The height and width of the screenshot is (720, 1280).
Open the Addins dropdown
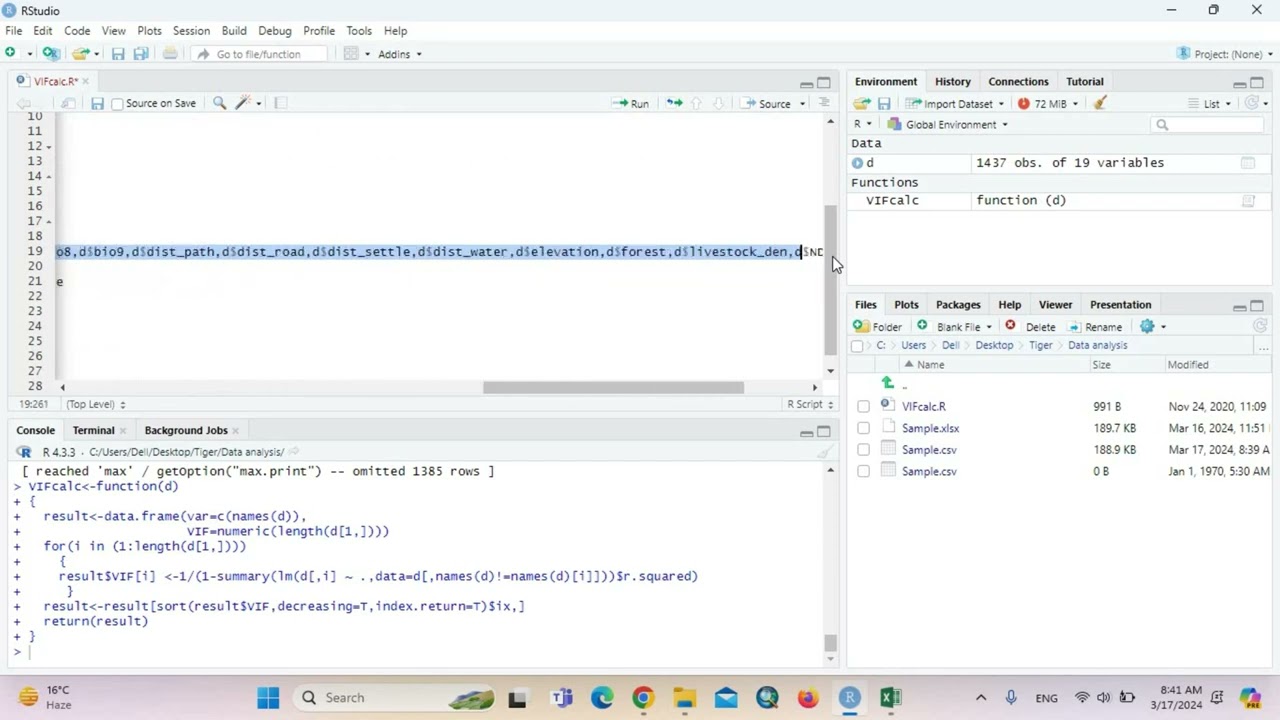(x=399, y=54)
